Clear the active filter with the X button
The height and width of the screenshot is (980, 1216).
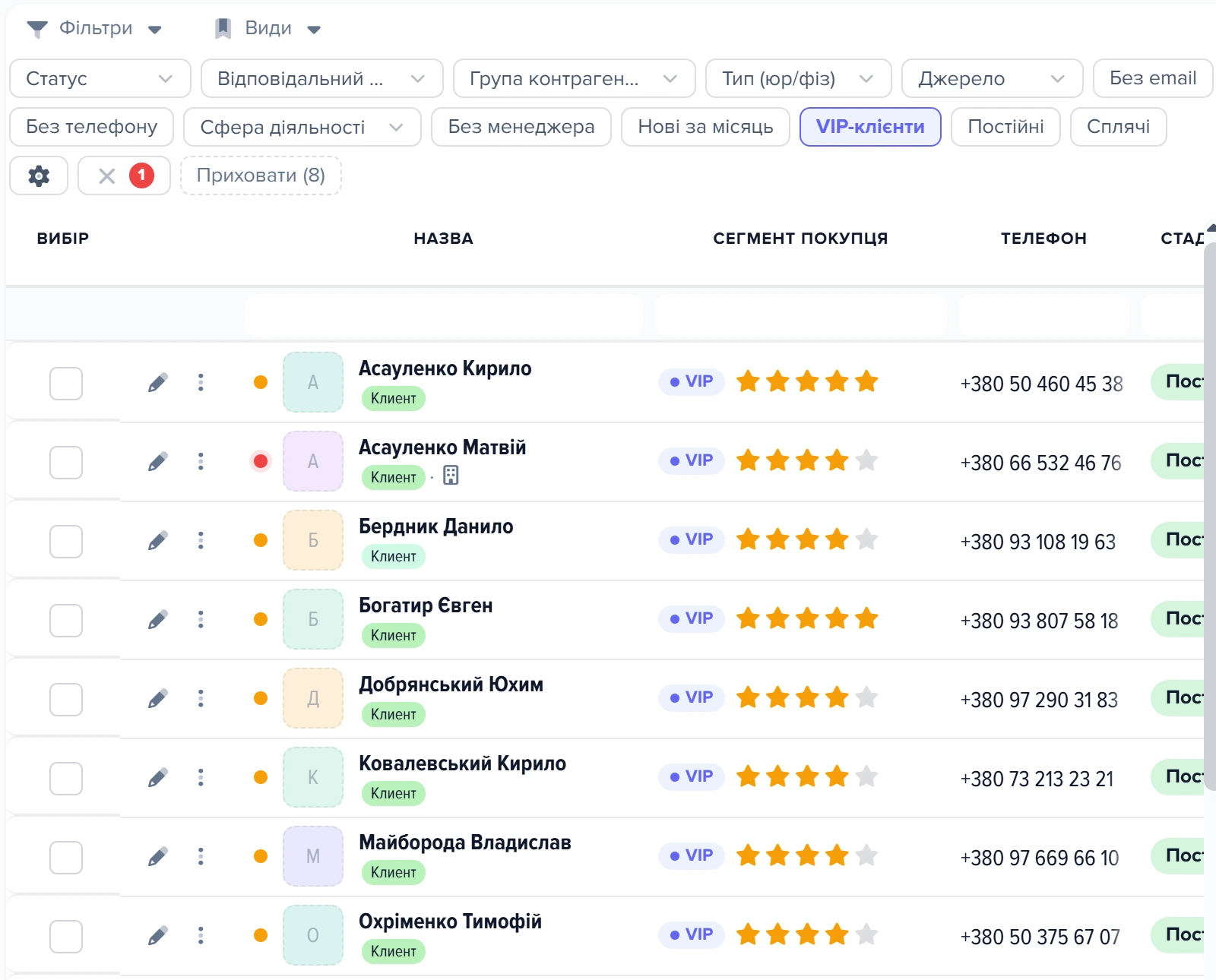point(107,176)
